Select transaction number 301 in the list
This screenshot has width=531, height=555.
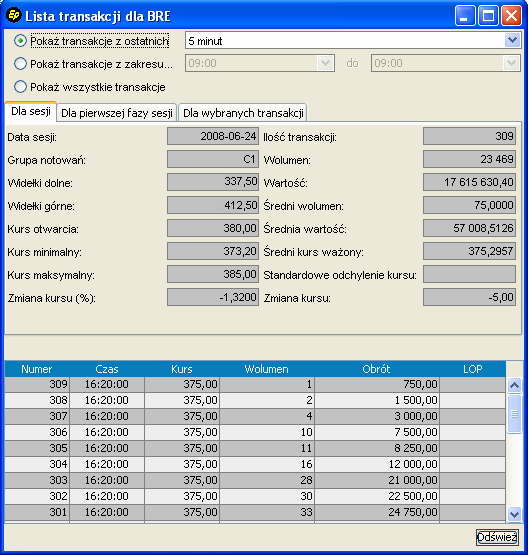click(255, 512)
